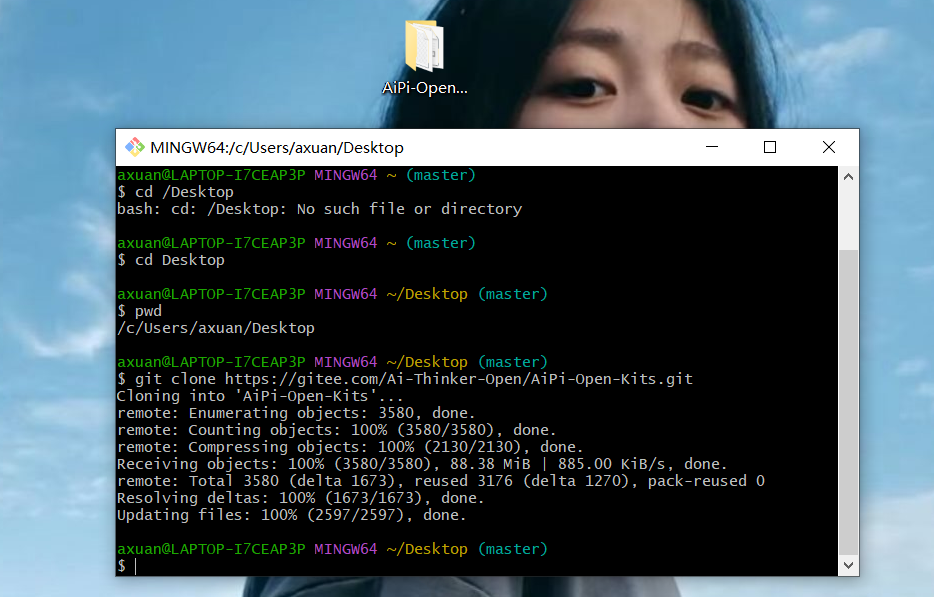Click the window title MINGW64:/c/Users/axuan/Desktop
Image resolution: width=934 pixels, height=597 pixels.
(x=277, y=148)
